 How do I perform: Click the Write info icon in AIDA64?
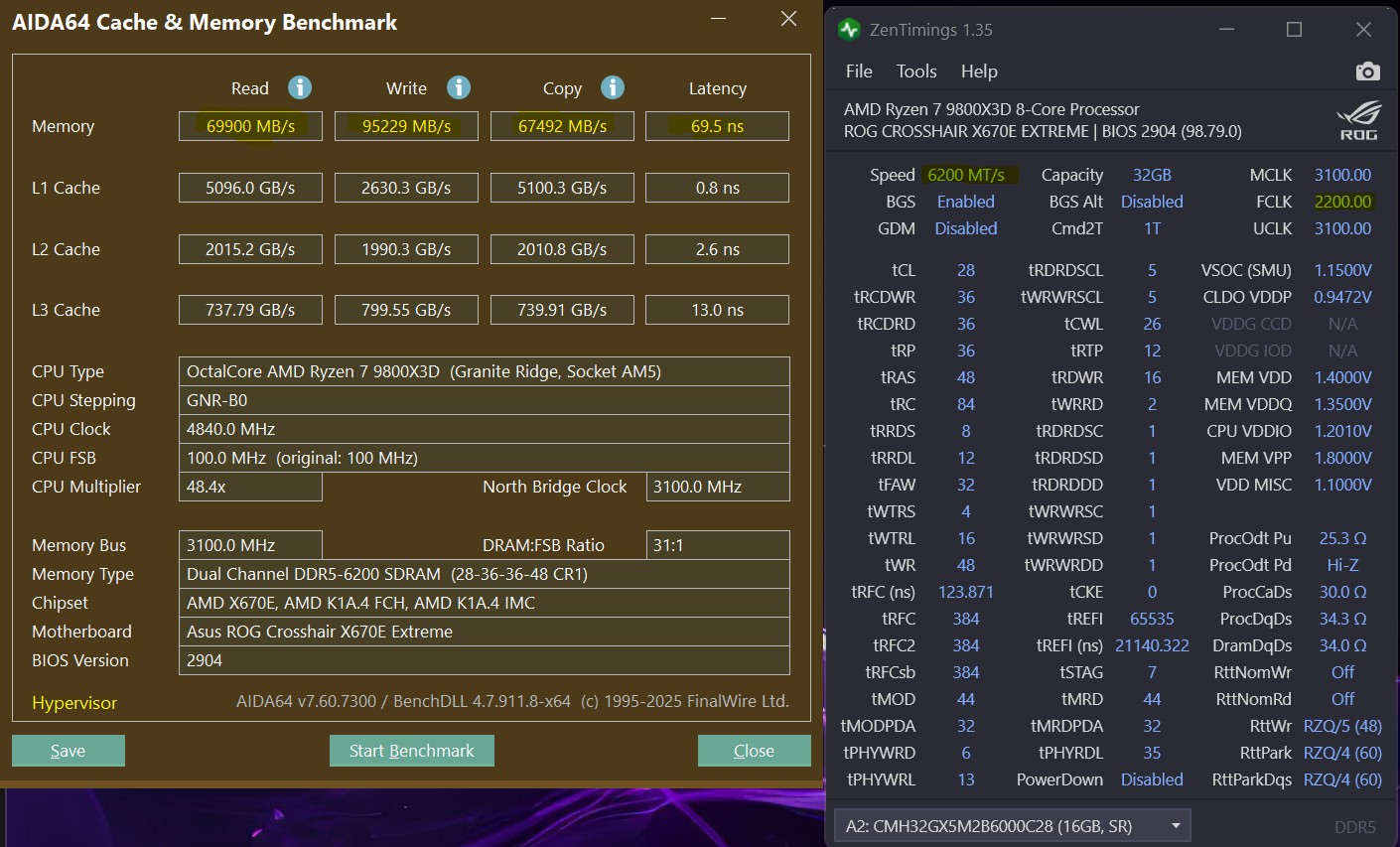click(x=459, y=87)
